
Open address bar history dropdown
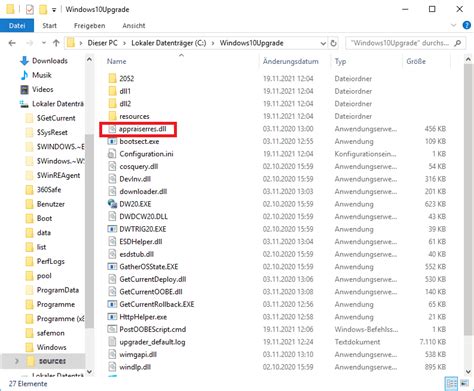pyautogui.click(x=323, y=43)
